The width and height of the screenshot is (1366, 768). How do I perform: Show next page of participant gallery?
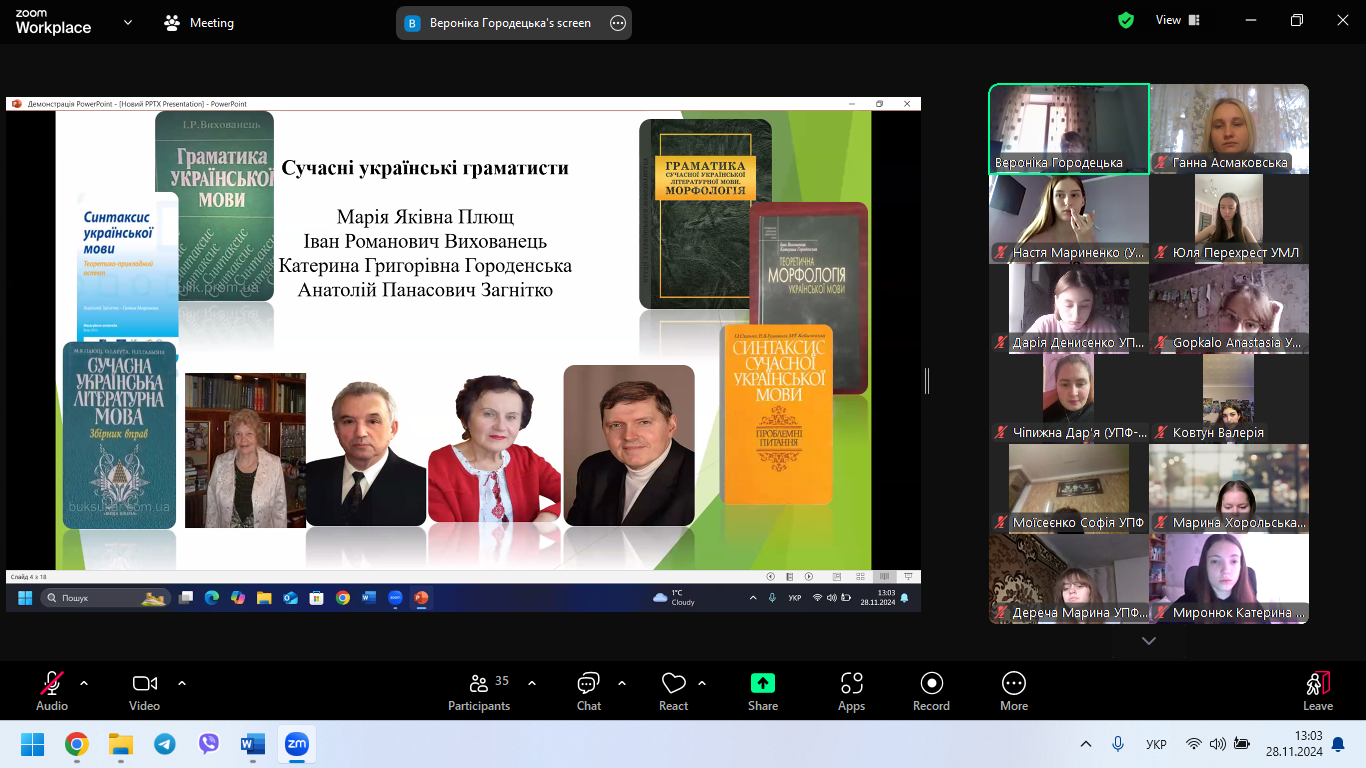click(1149, 641)
